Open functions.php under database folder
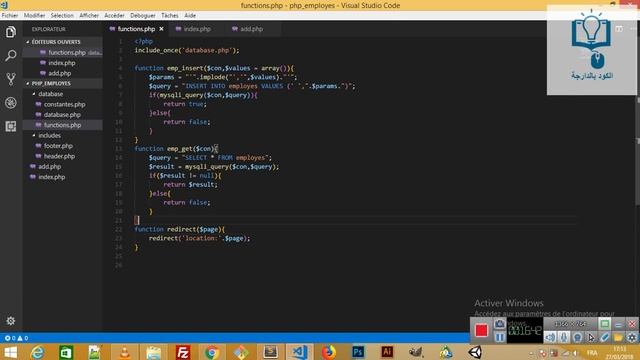This screenshot has width=640, height=360. [62, 125]
